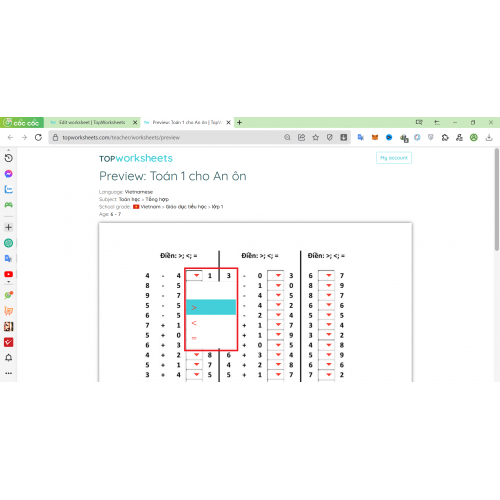500x500 pixels.
Task: Choose the < option in open dropdown
Action: pos(211,323)
